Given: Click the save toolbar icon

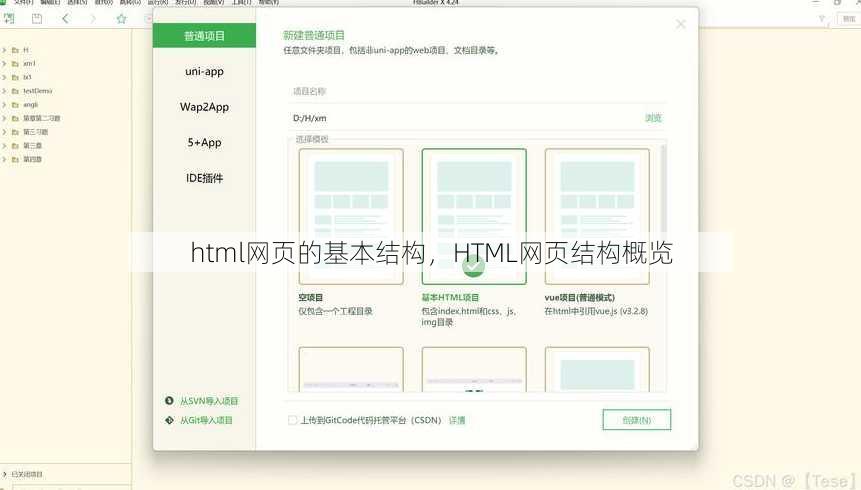Looking at the screenshot, I should [x=37, y=19].
